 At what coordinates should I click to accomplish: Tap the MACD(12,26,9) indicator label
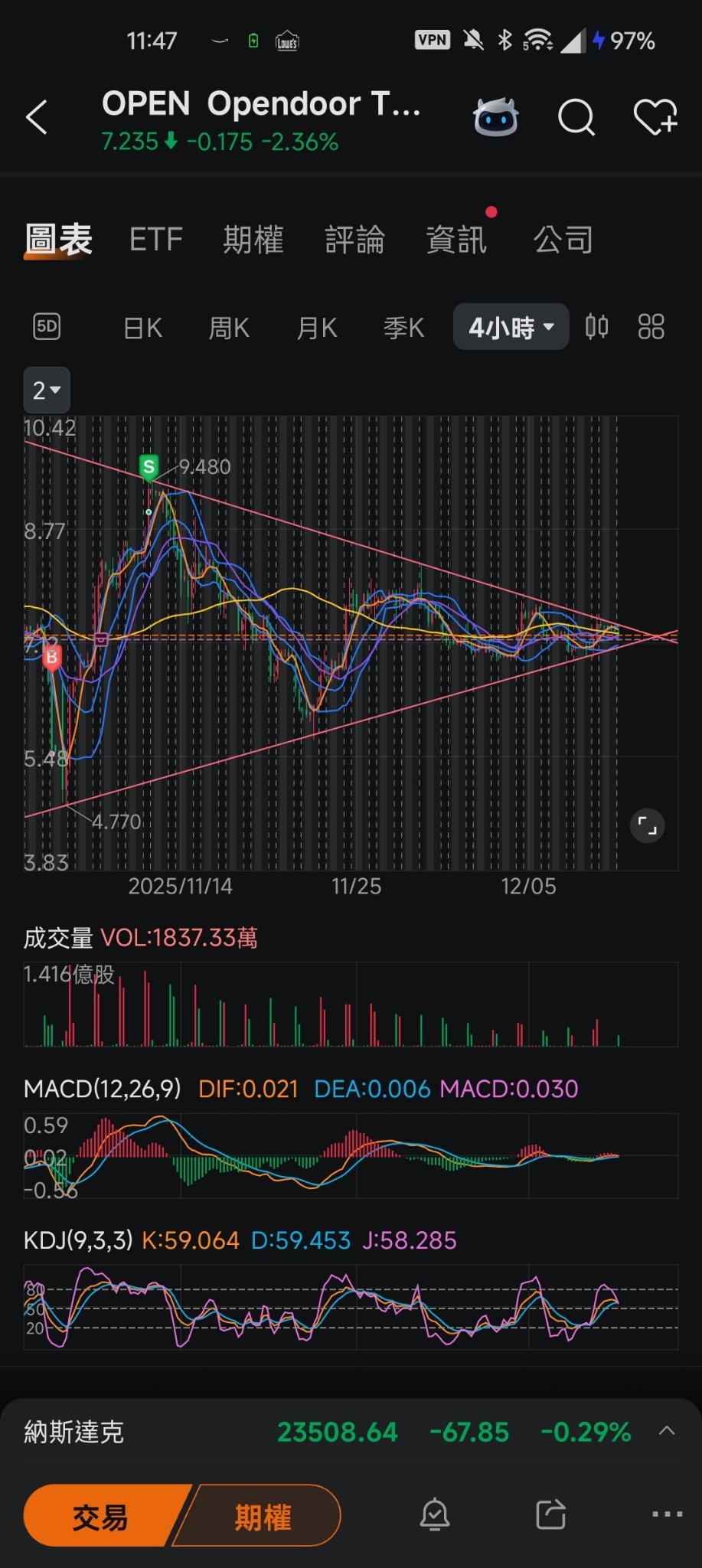[x=103, y=1089]
